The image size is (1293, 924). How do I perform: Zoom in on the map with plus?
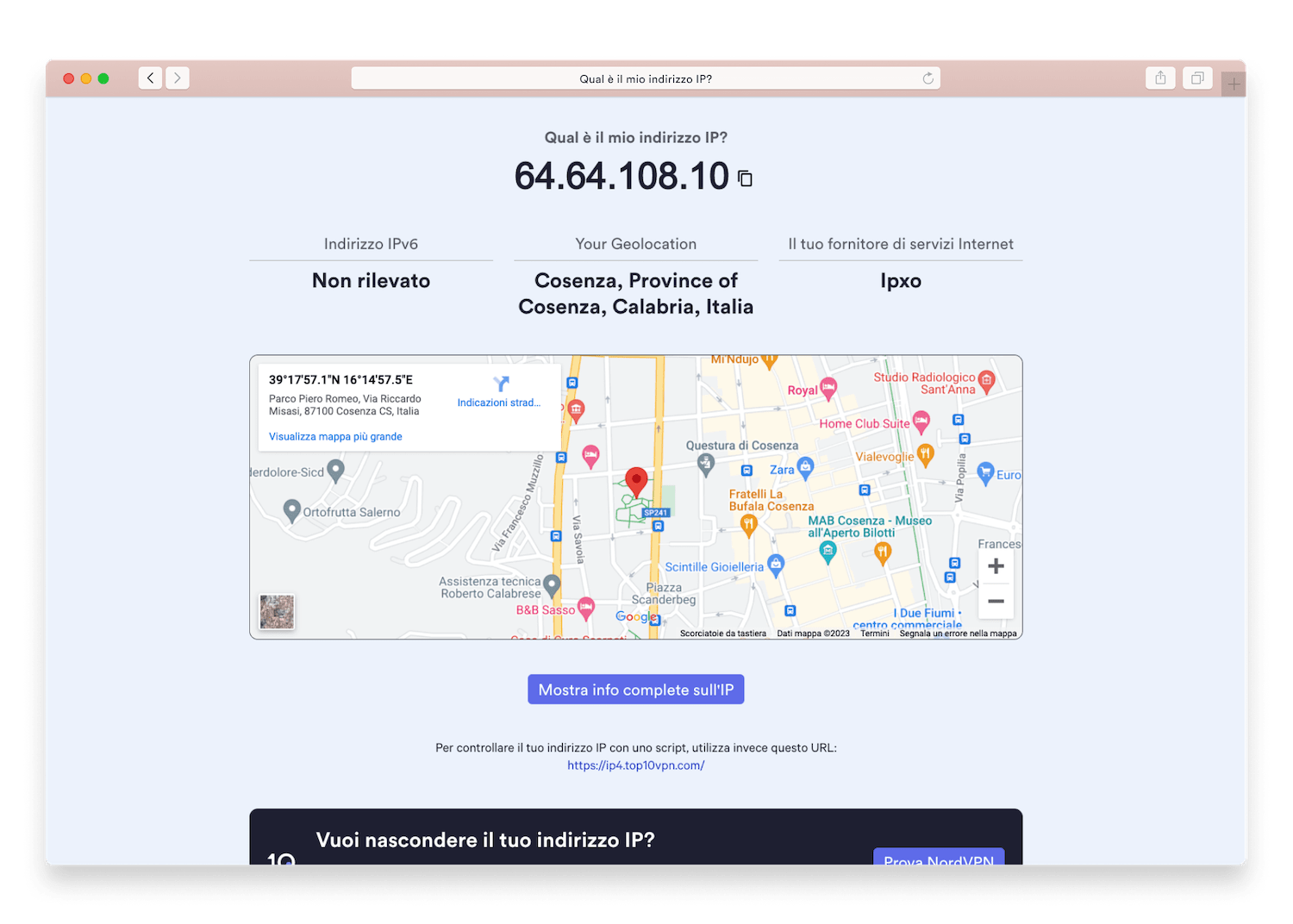click(x=996, y=566)
